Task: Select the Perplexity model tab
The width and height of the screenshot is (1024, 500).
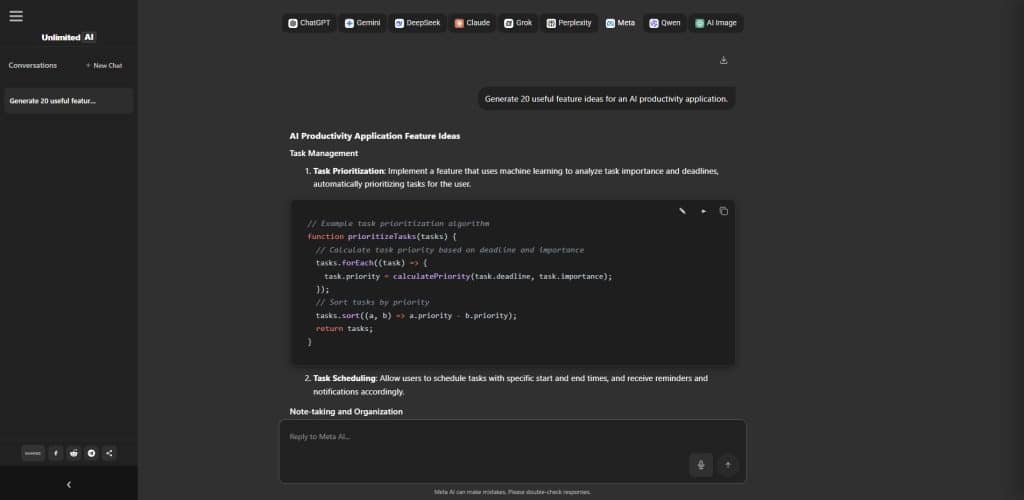Action: [x=569, y=23]
